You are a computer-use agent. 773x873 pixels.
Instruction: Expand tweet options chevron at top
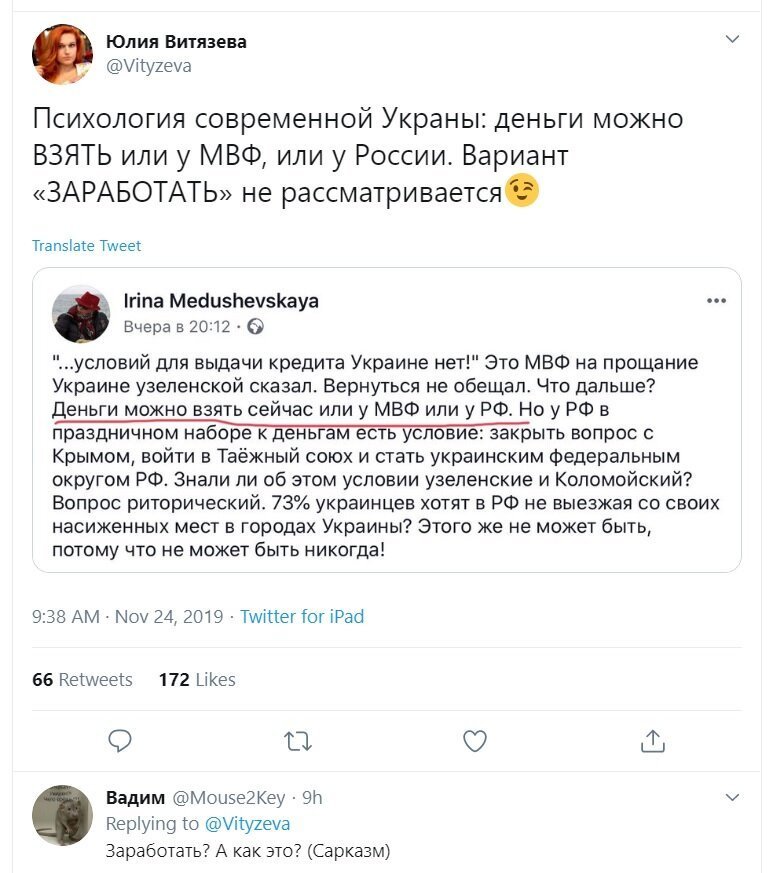pyautogui.click(x=732, y=39)
